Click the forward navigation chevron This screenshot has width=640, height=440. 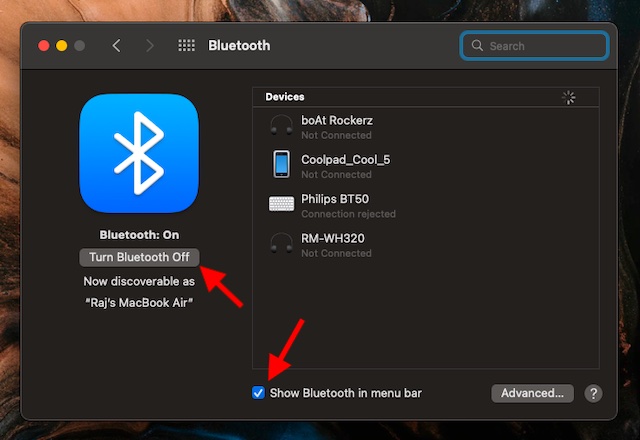pos(150,45)
